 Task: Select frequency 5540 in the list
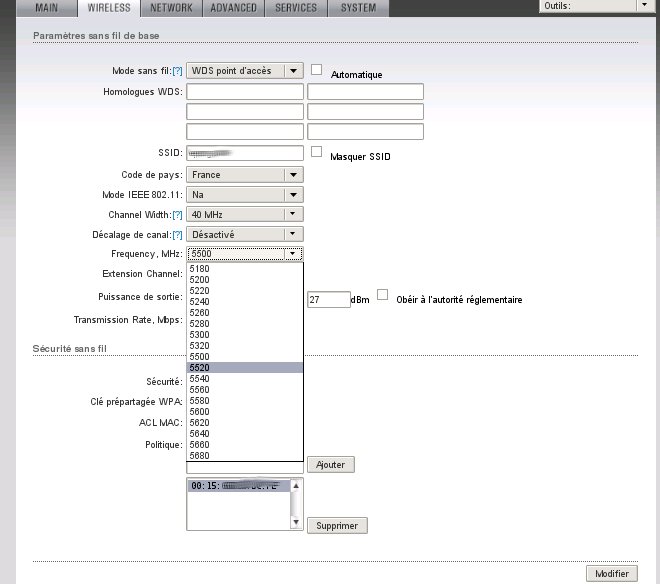245,379
